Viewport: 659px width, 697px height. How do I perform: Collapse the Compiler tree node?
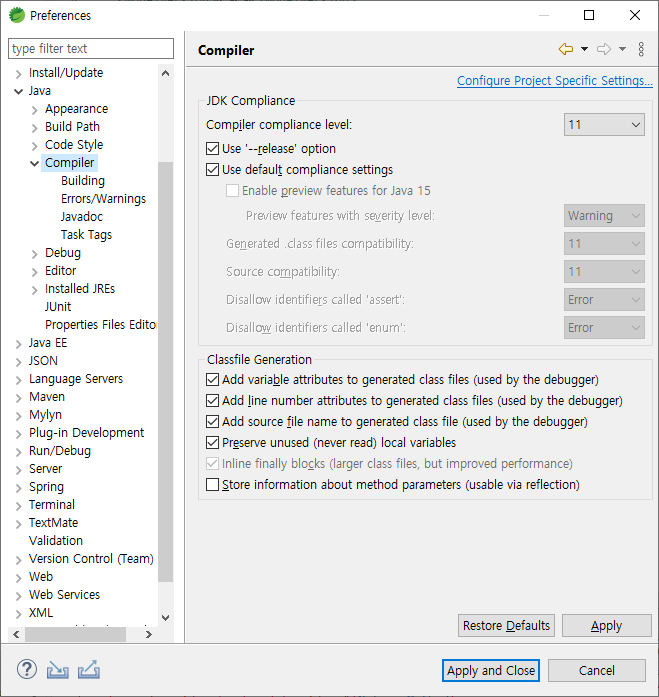coord(35,163)
